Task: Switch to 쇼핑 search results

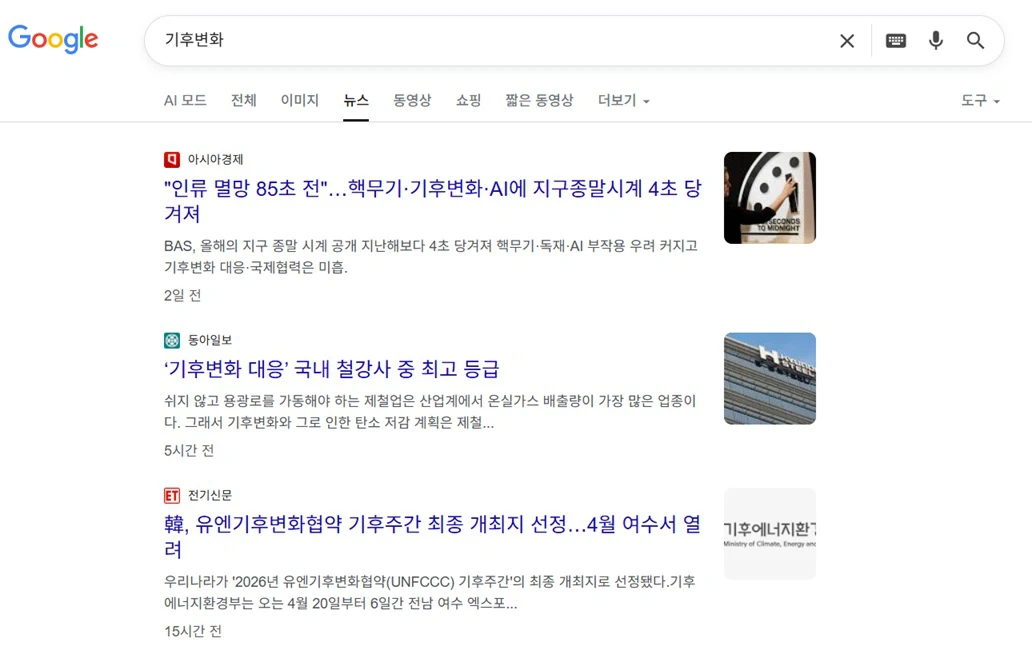Action: [467, 100]
